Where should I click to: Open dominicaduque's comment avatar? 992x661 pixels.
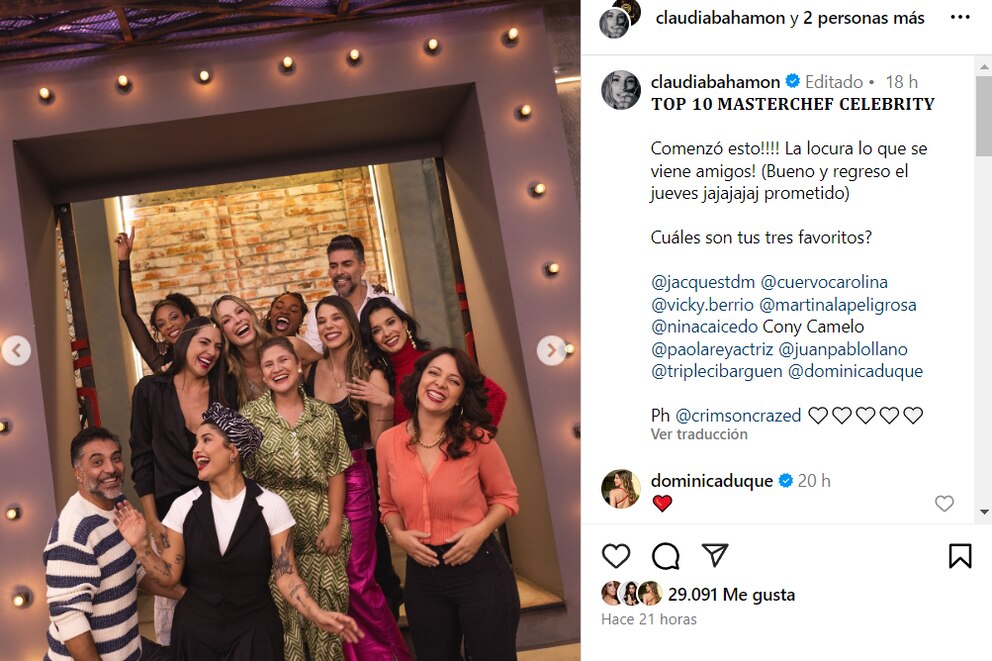621,489
